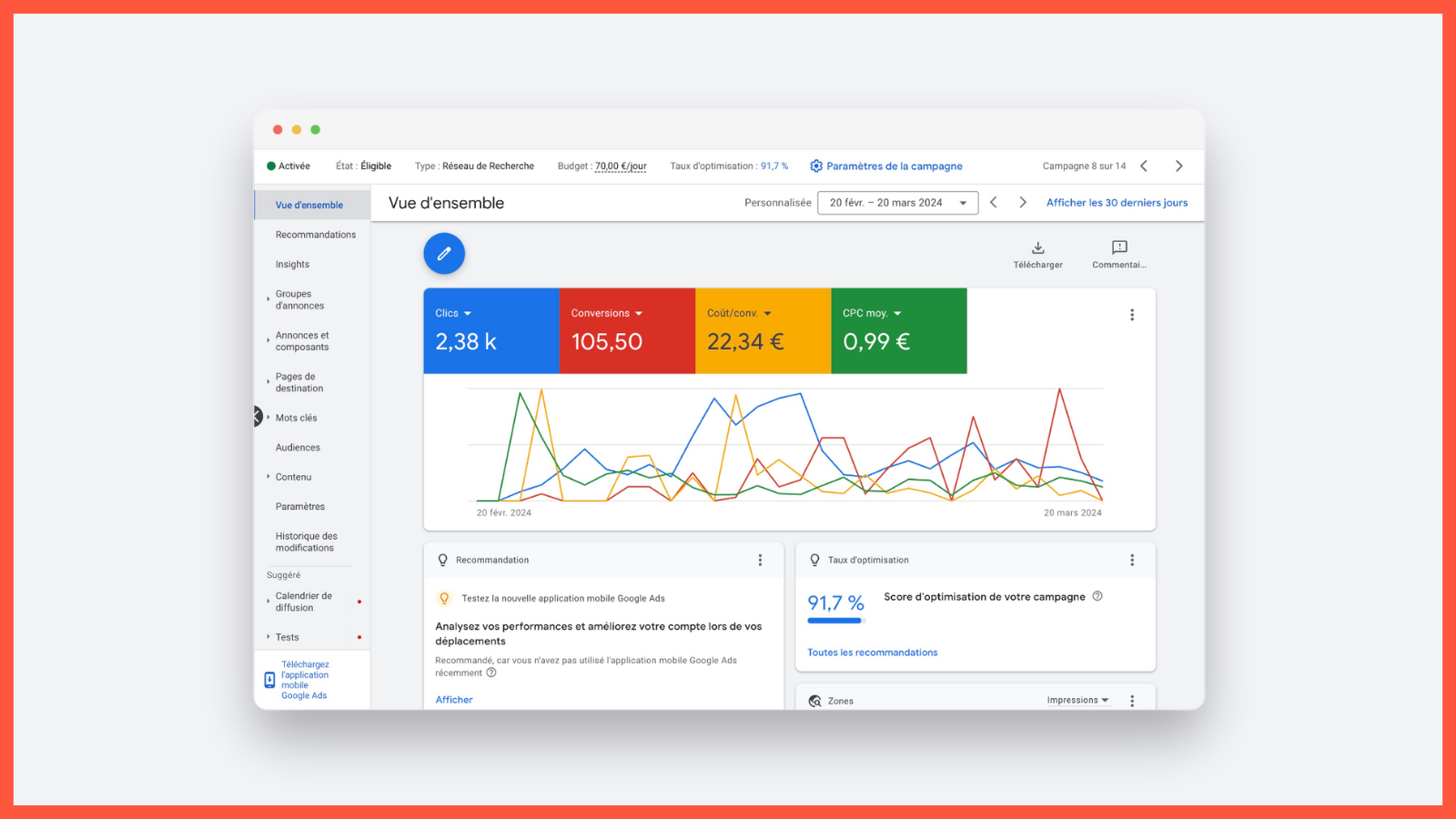Collapse the sidebar with the dark arrow handle
The image size is (1456, 819).
[x=258, y=417]
